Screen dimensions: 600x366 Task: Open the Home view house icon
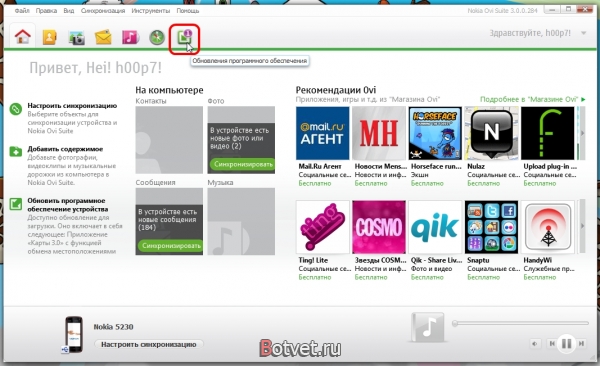tap(23, 37)
